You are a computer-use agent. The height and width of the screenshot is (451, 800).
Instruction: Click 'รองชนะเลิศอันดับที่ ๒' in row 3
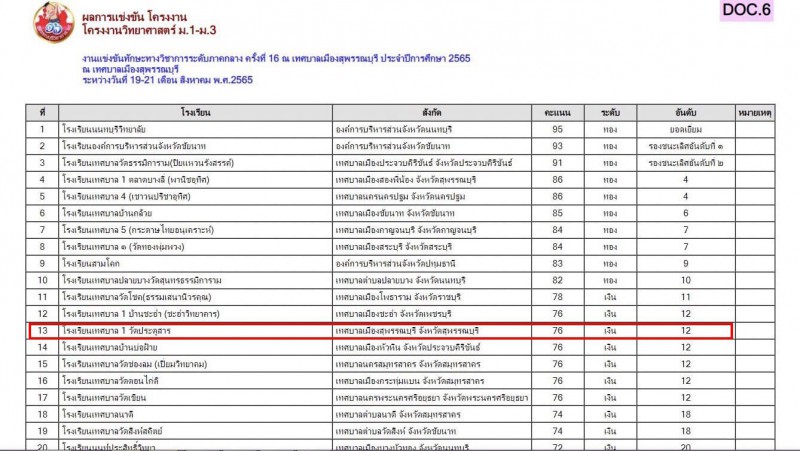[x=686, y=163]
